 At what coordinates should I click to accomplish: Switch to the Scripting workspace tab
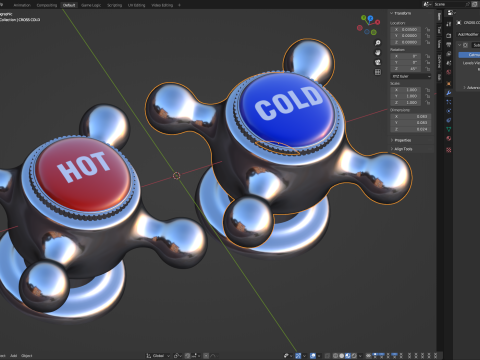[114, 5]
